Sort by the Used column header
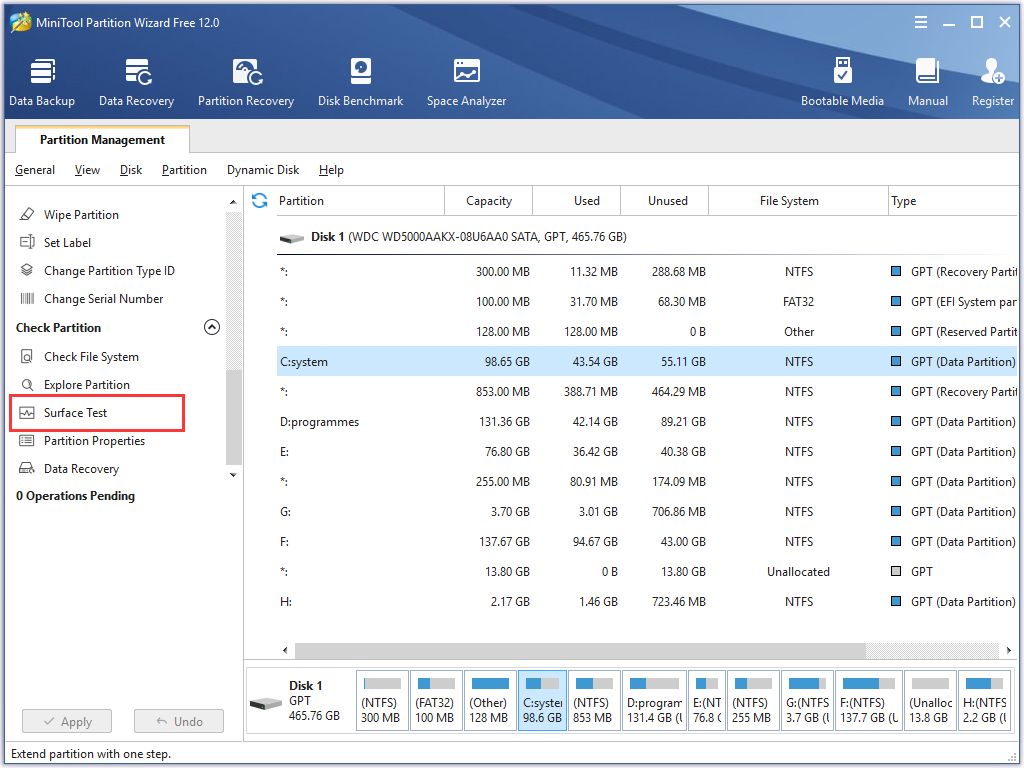The width and height of the screenshot is (1024, 768). 577,200
